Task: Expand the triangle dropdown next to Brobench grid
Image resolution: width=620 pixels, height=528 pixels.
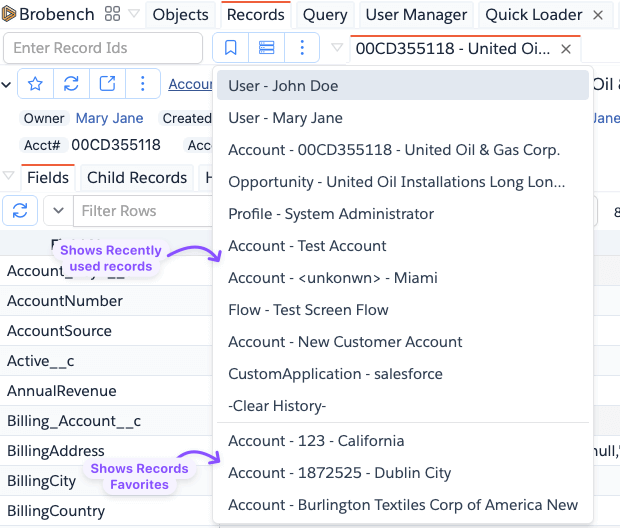Action: (x=134, y=14)
